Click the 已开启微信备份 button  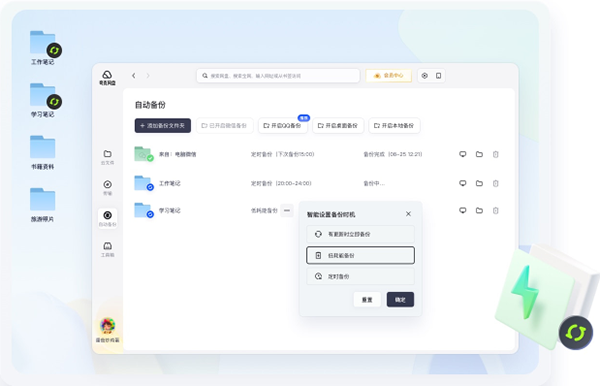[x=225, y=125]
